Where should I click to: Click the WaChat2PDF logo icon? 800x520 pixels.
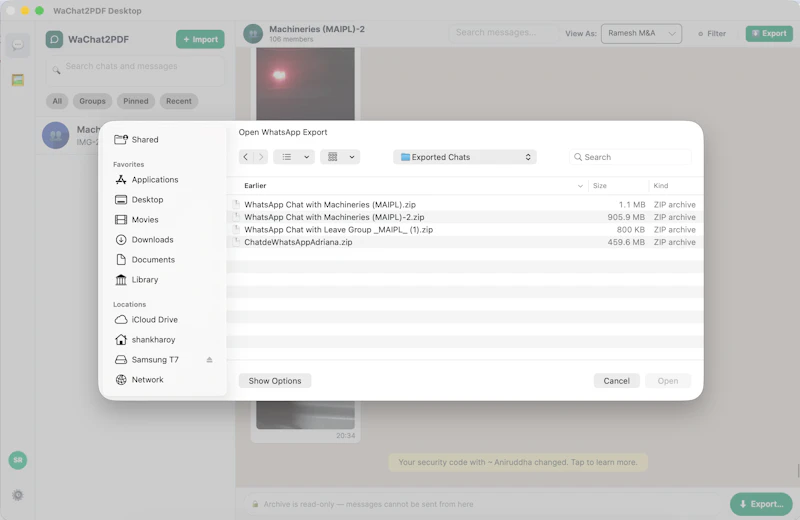[x=54, y=39]
